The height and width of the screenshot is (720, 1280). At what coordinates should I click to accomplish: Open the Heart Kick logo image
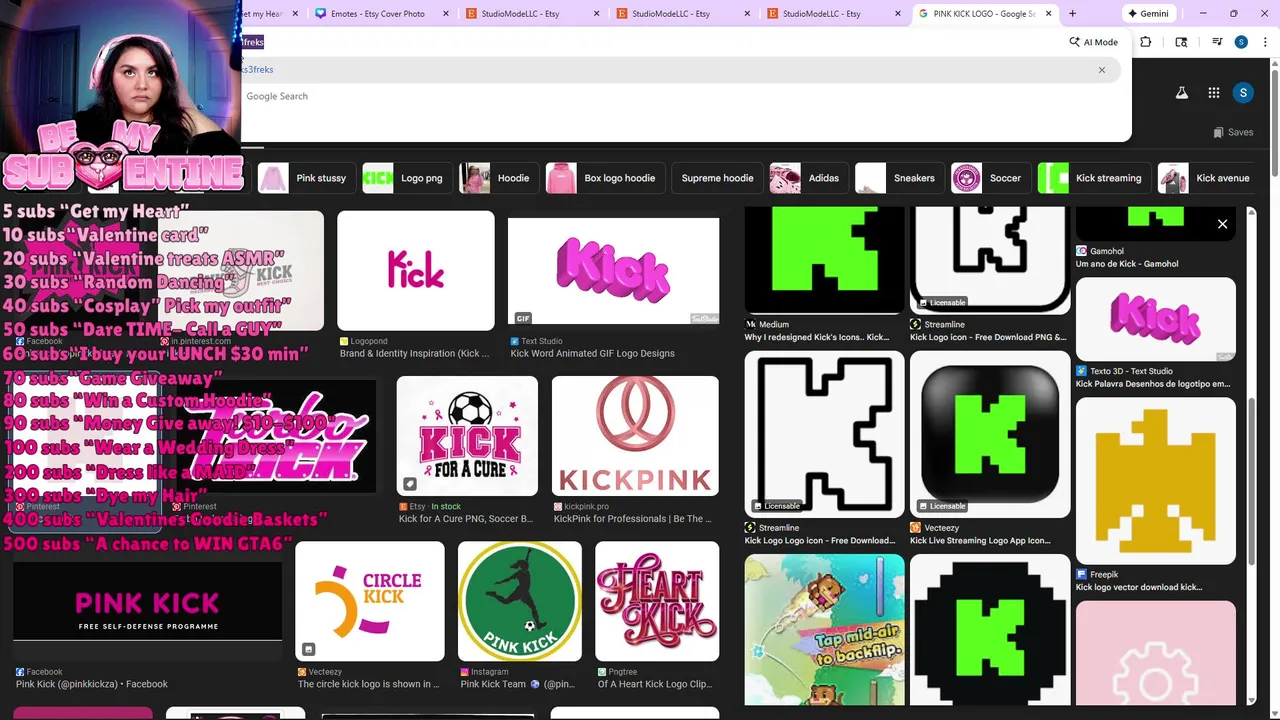[x=657, y=601]
